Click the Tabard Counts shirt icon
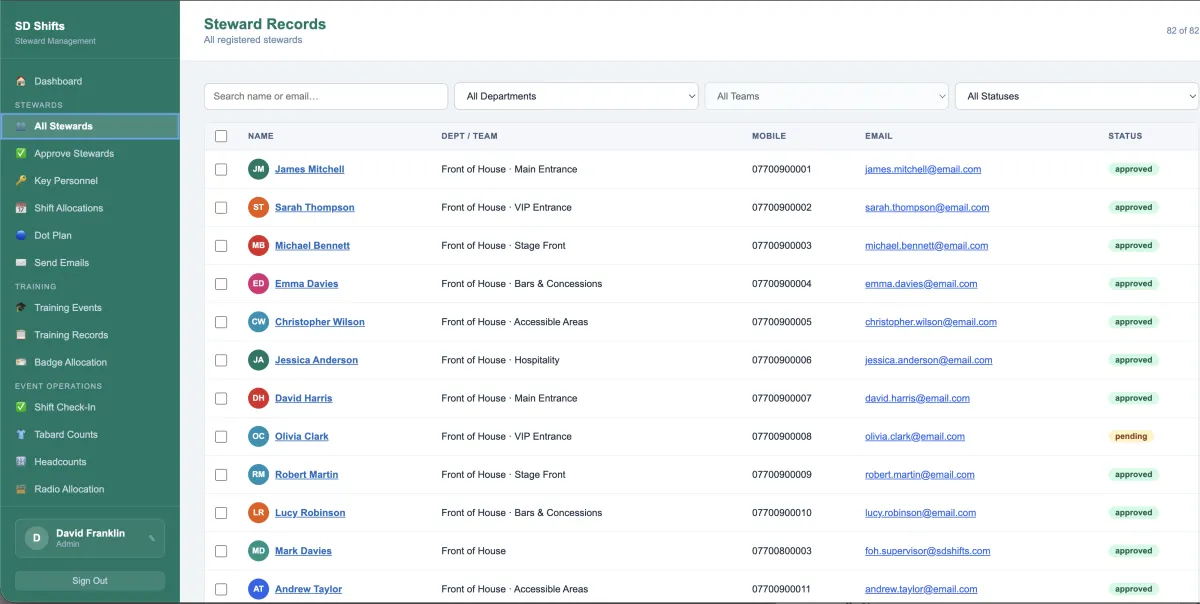1200x604 pixels. (21, 435)
